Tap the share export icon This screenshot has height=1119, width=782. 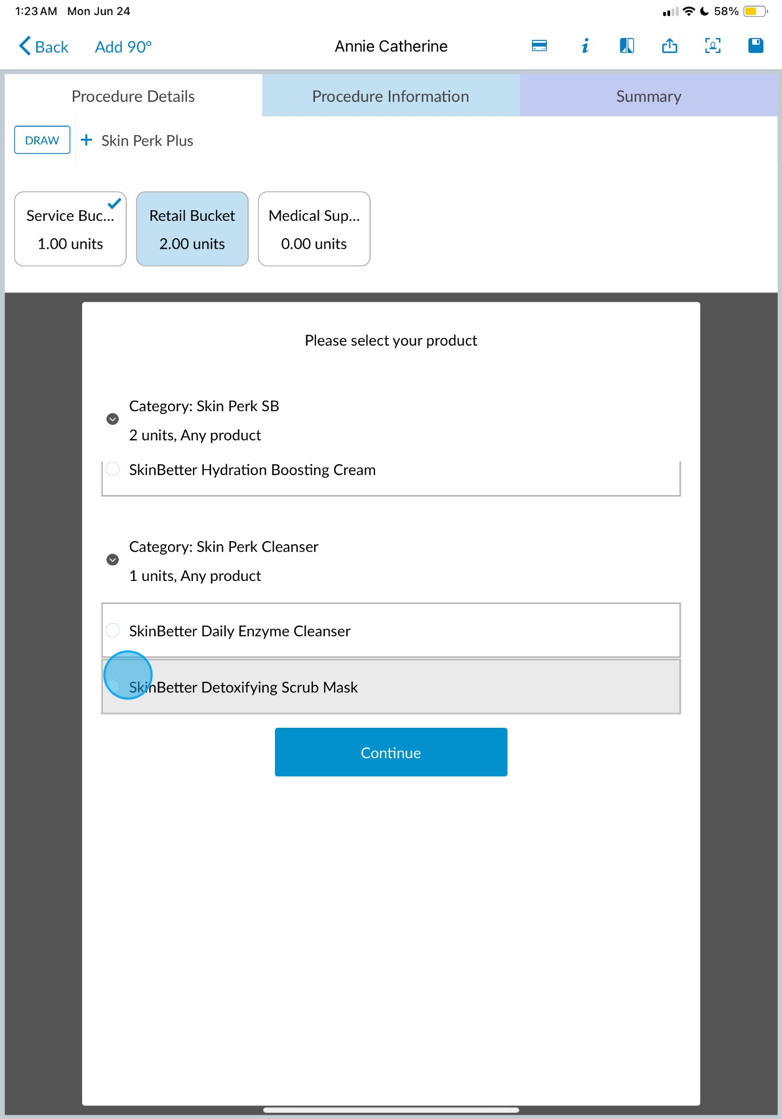(x=669, y=46)
